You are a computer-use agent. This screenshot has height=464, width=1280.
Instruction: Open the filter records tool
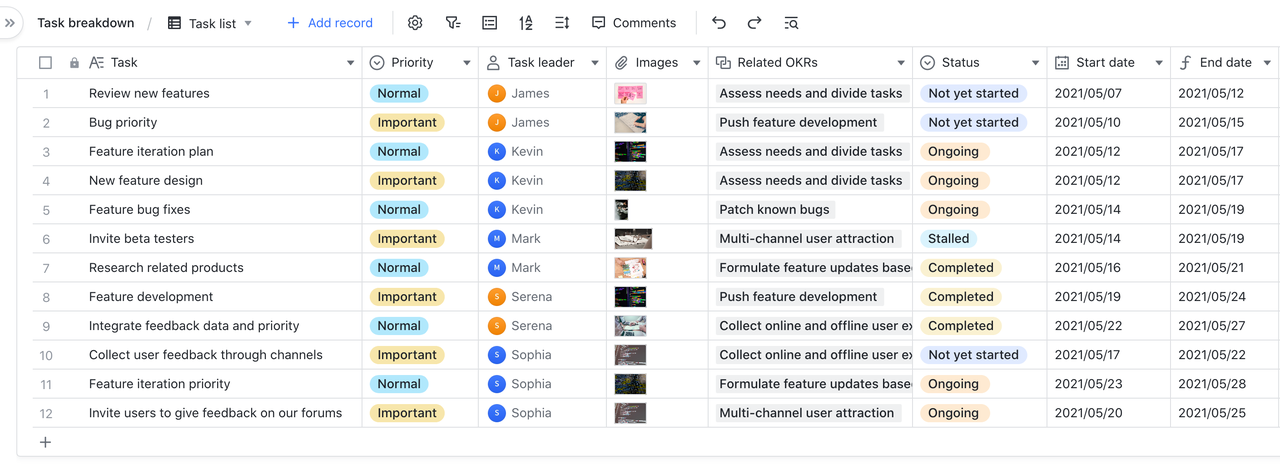(452, 23)
